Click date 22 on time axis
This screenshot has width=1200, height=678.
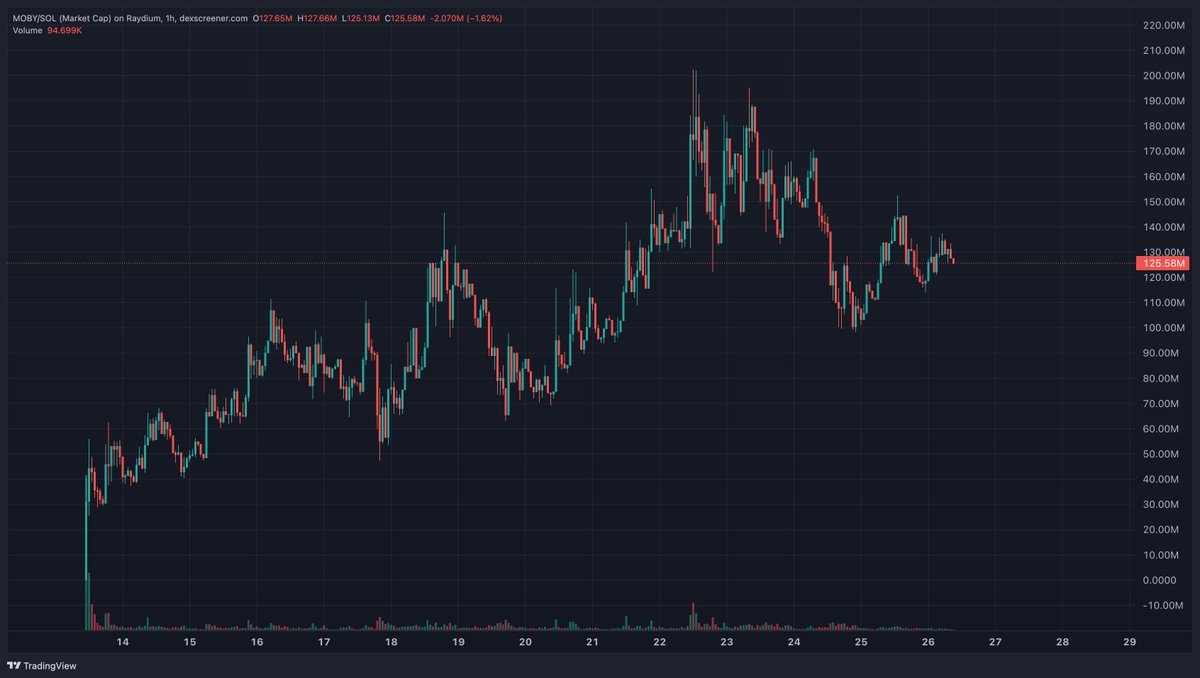click(x=659, y=642)
